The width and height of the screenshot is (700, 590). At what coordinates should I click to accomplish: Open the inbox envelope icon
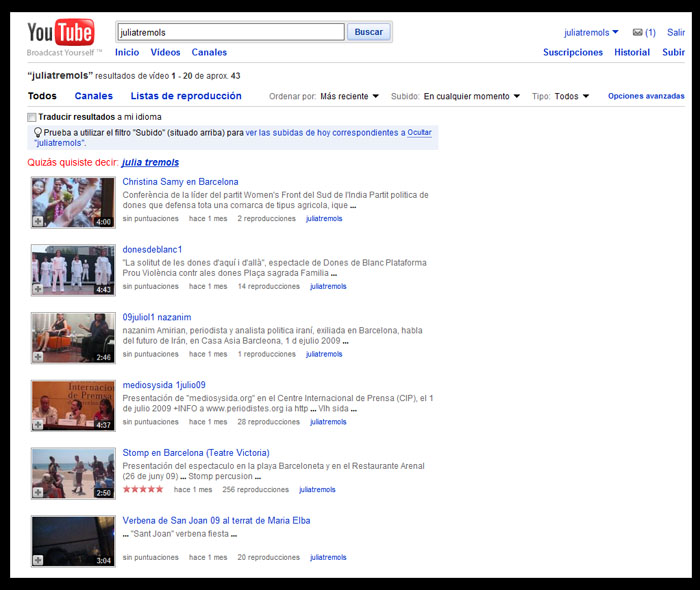[x=638, y=32]
